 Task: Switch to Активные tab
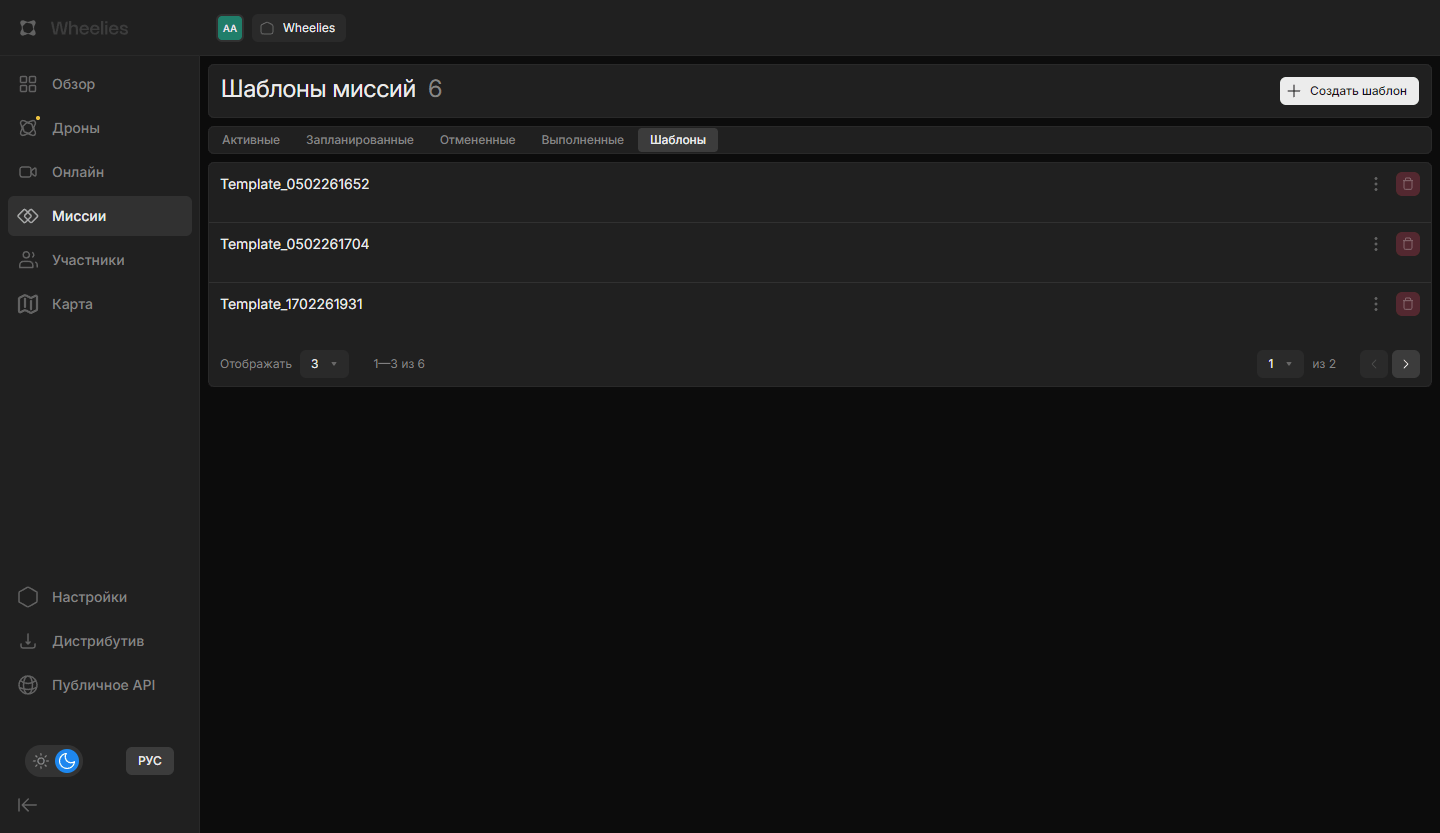(251, 140)
